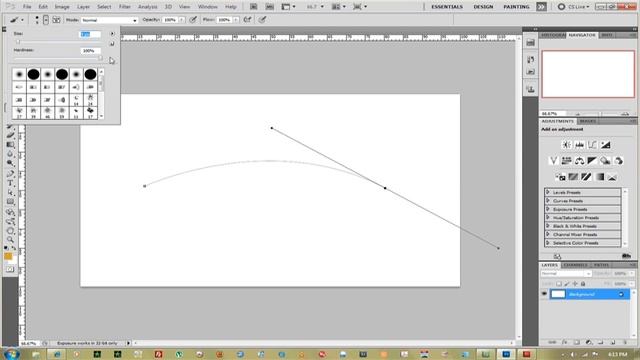This screenshot has height=360, width=640.
Task: Toggle the Brush panel button
Action: (x=56, y=20)
